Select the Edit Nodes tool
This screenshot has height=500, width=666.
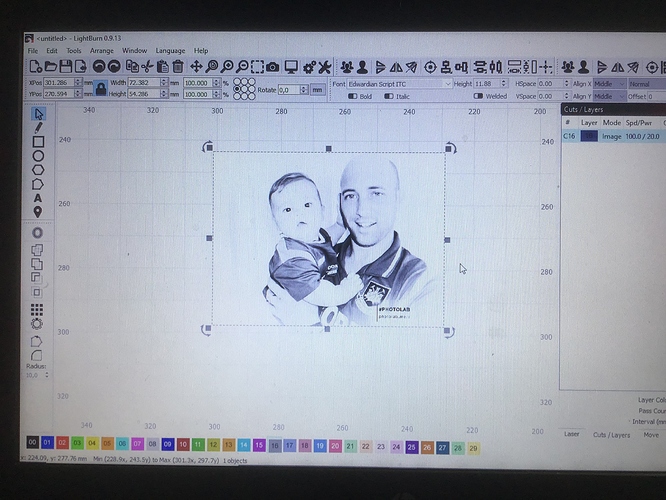coord(37,184)
